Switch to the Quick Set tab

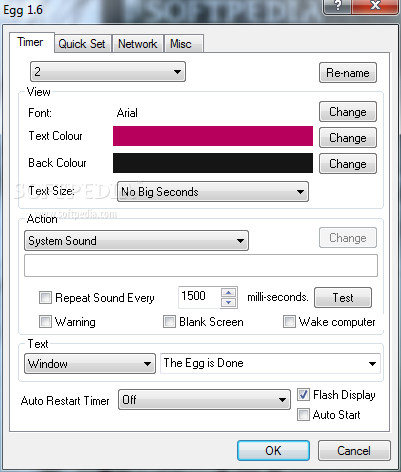click(x=82, y=44)
